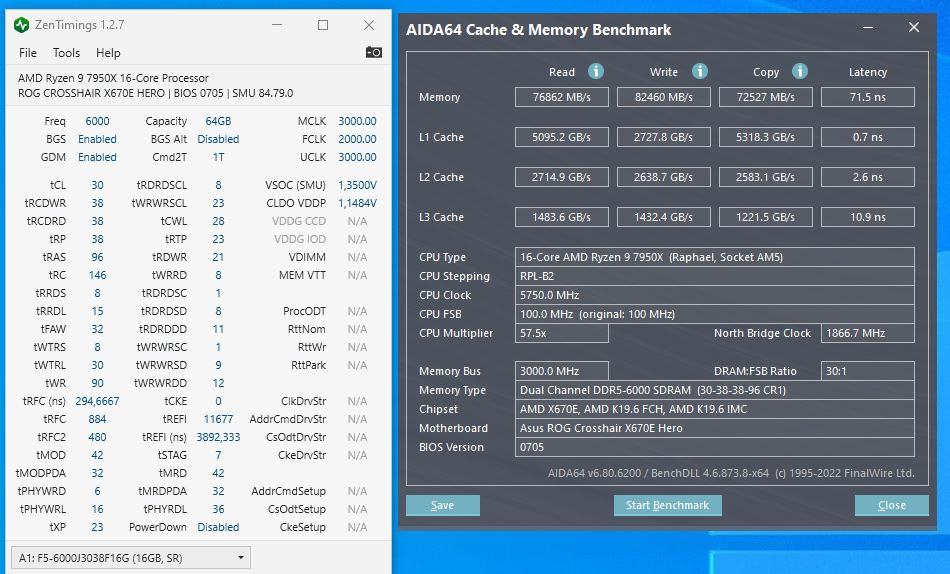Click the MCLK value 3000.00
The width and height of the screenshot is (950, 574).
[x=357, y=121]
